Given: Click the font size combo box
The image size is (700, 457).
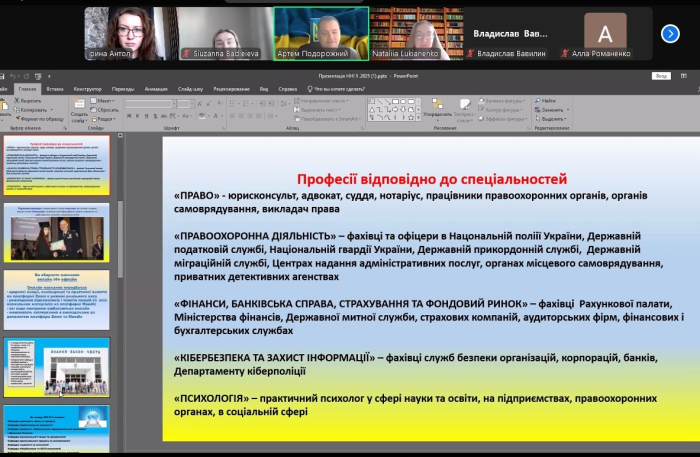Looking at the screenshot, I should pyautogui.click(x=186, y=104).
